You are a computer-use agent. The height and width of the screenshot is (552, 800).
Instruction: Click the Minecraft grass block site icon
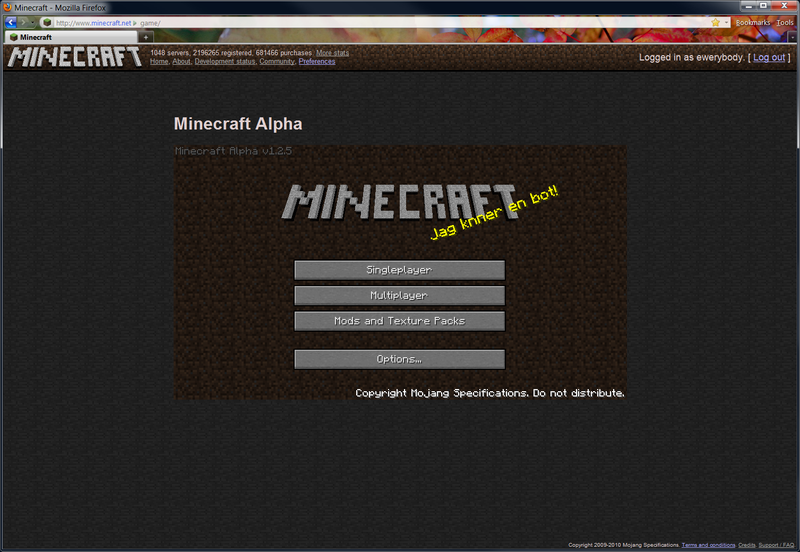(x=47, y=22)
